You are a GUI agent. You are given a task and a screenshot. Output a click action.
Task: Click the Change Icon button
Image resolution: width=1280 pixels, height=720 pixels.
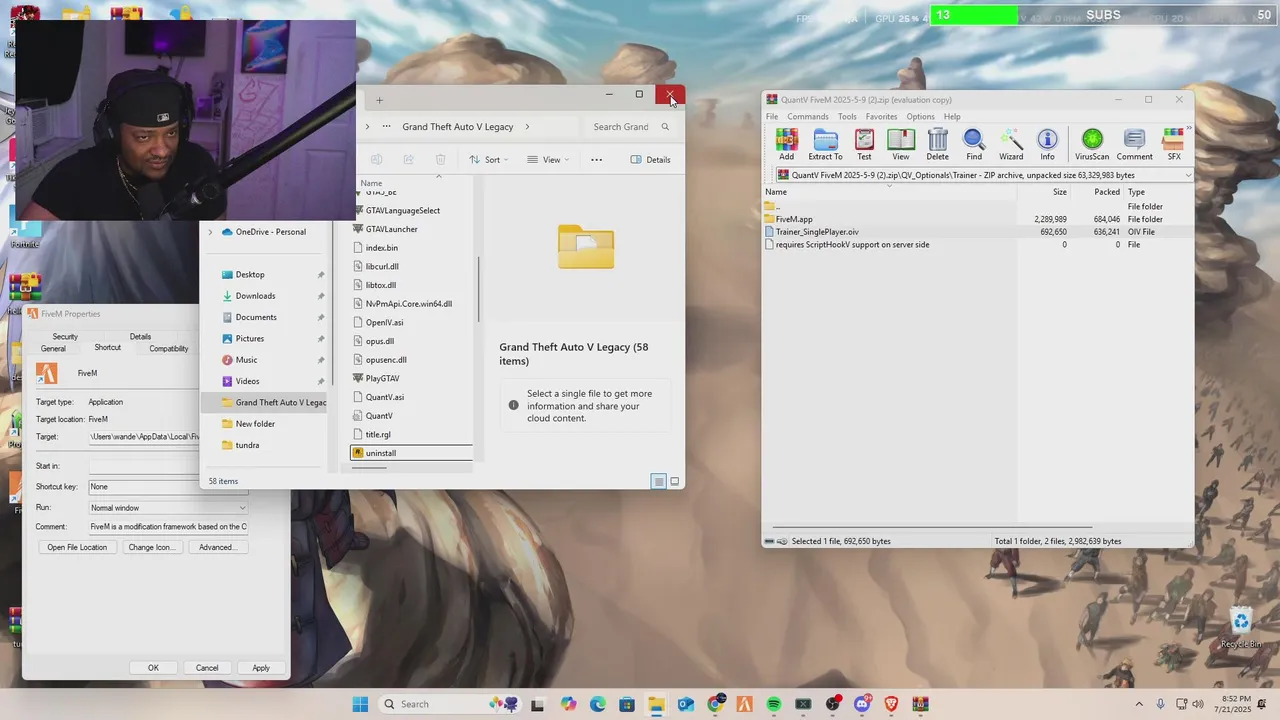[x=151, y=547]
